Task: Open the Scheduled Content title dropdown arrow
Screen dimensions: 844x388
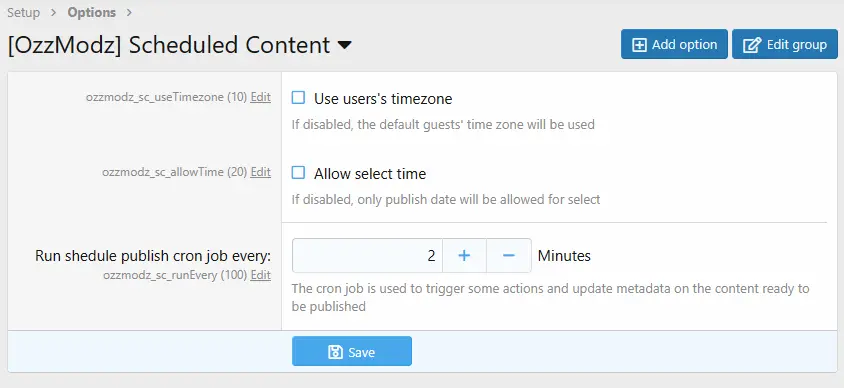Action: pos(344,46)
